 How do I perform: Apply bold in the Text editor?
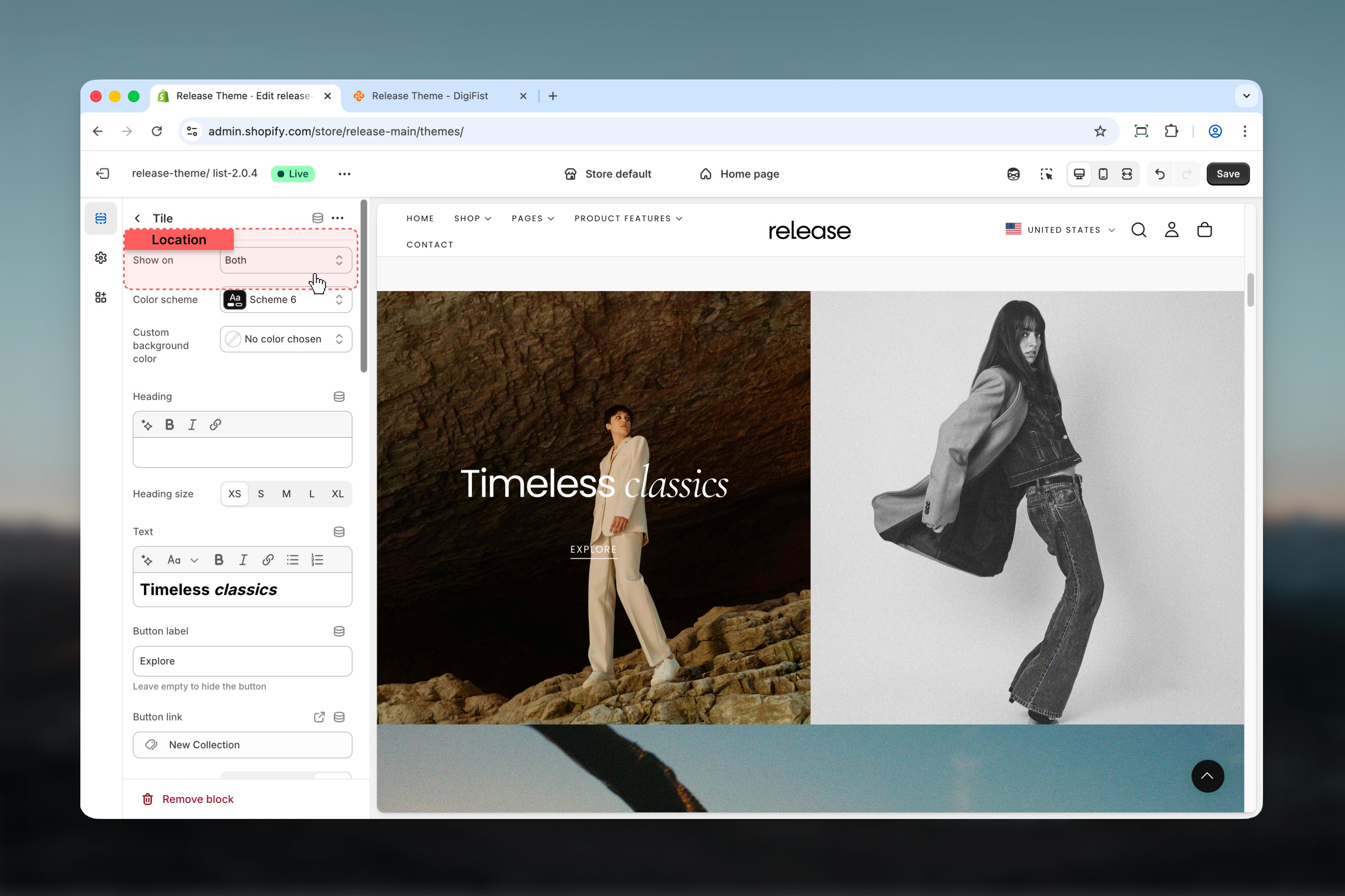(x=219, y=560)
